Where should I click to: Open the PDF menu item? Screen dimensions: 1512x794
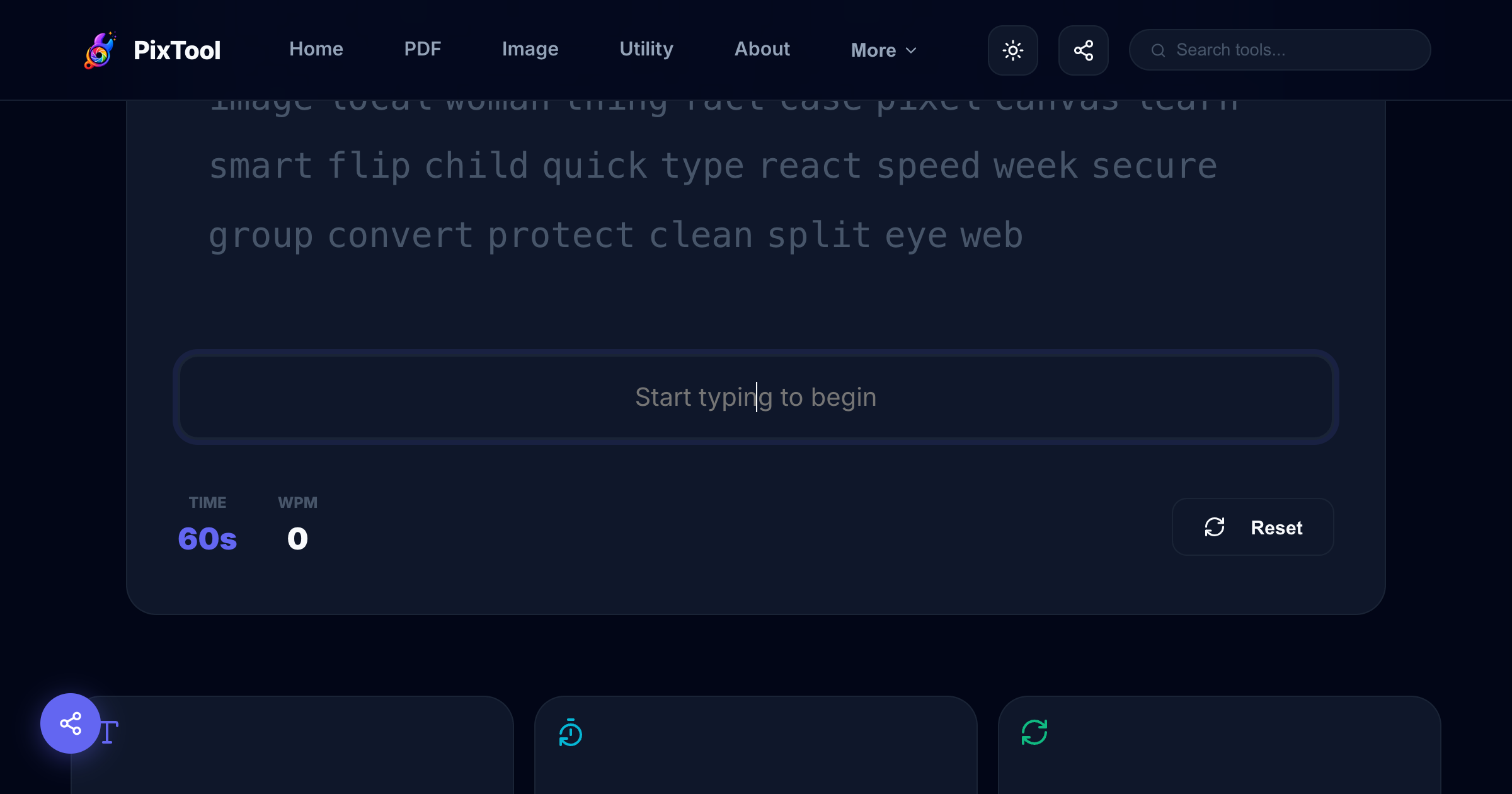(422, 49)
